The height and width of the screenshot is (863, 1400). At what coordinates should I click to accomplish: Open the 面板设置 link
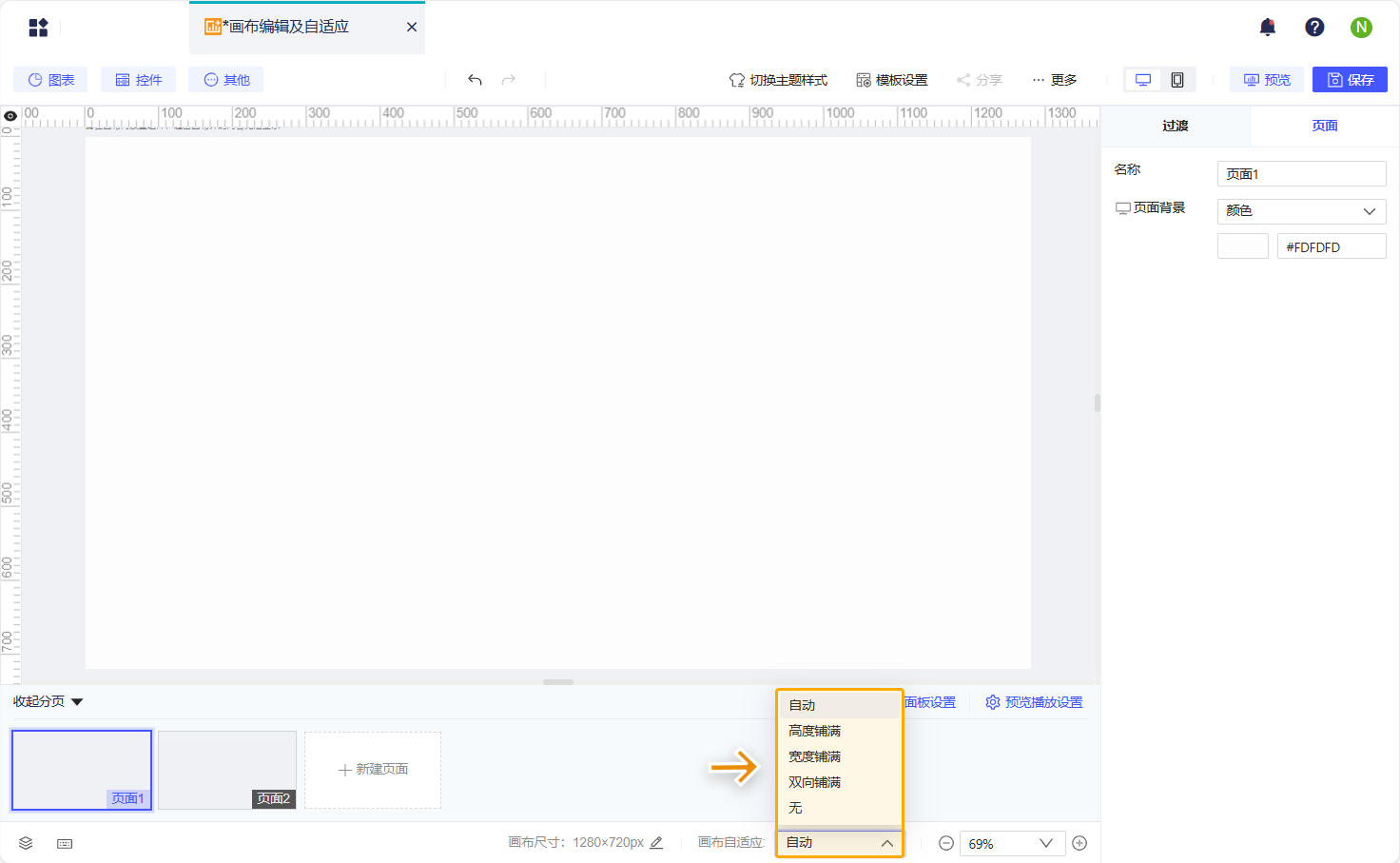coord(929,702)
